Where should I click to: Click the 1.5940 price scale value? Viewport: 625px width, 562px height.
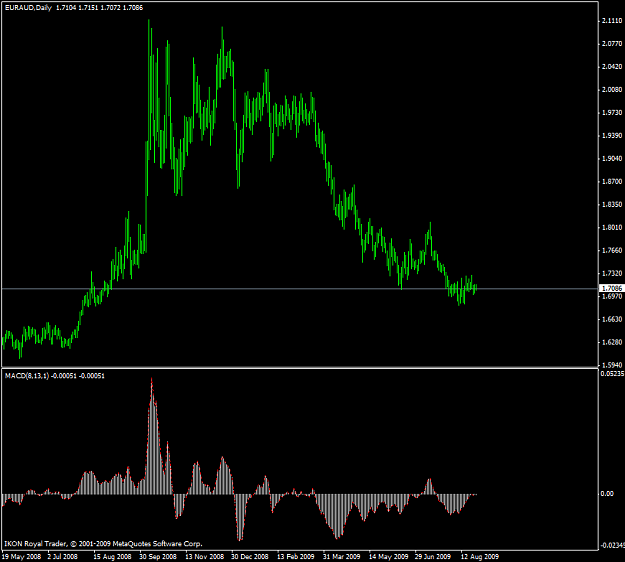click(x=612, y=365)
